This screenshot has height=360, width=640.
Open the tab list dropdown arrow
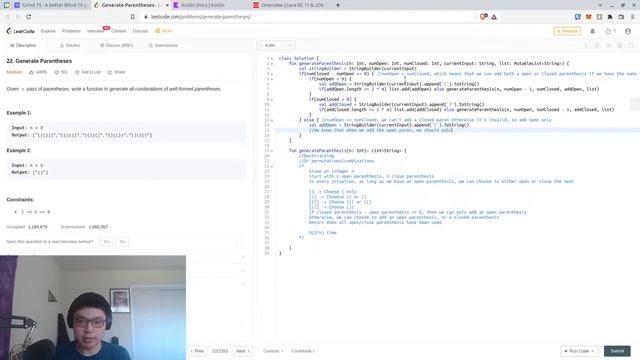pyautogui.click(x=600, y=5)
